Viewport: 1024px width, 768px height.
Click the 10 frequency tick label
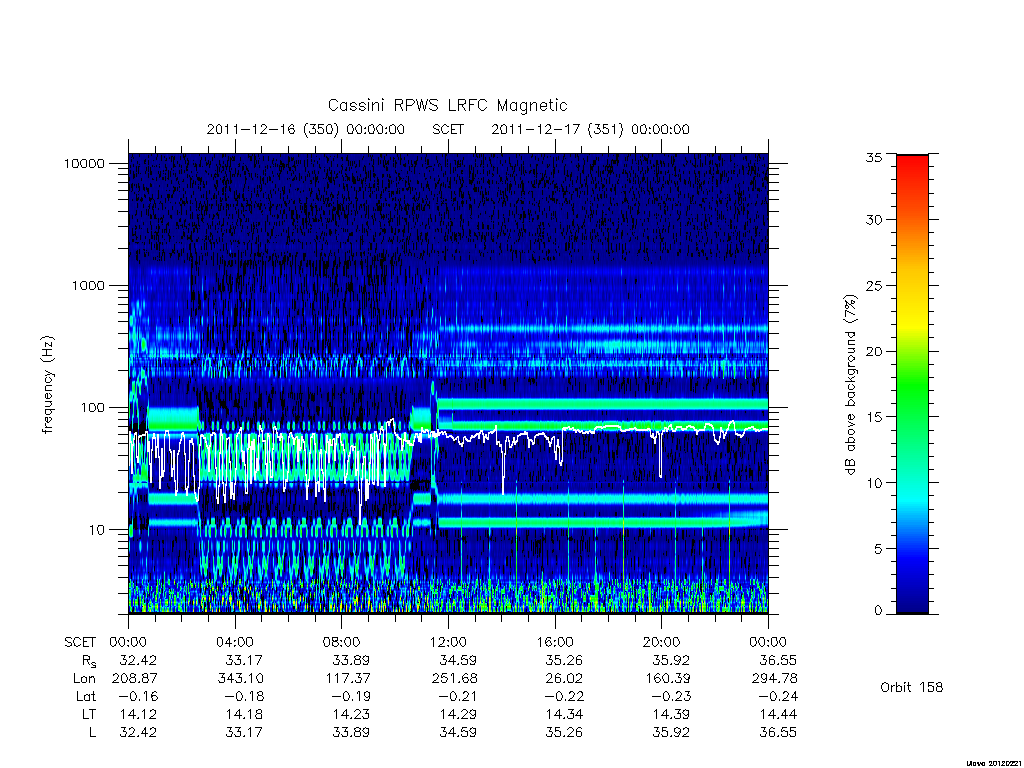pyautogui.click(x=97, y=530)
